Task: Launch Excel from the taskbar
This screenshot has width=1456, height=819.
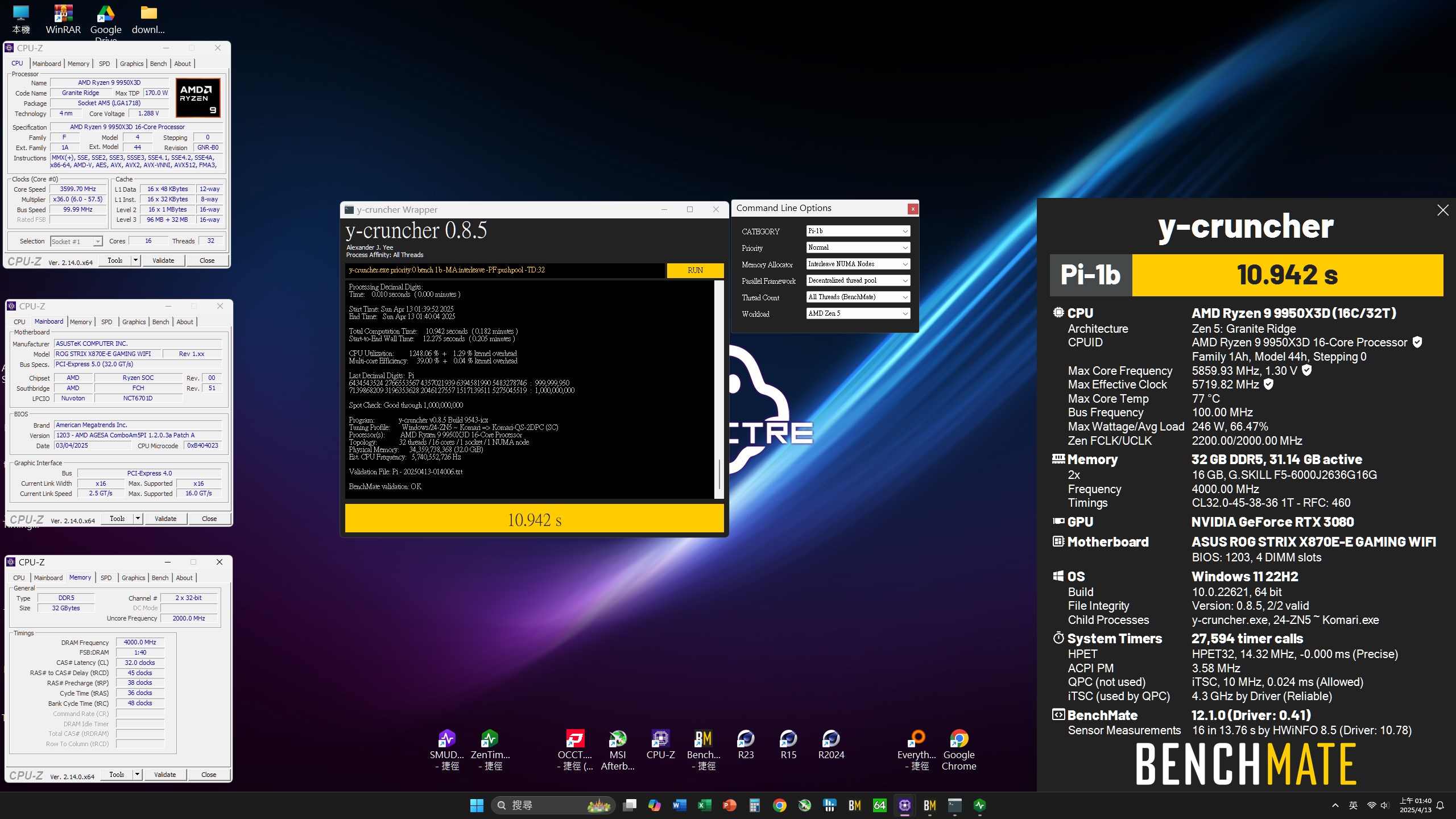Action: (x=705, y=805)
